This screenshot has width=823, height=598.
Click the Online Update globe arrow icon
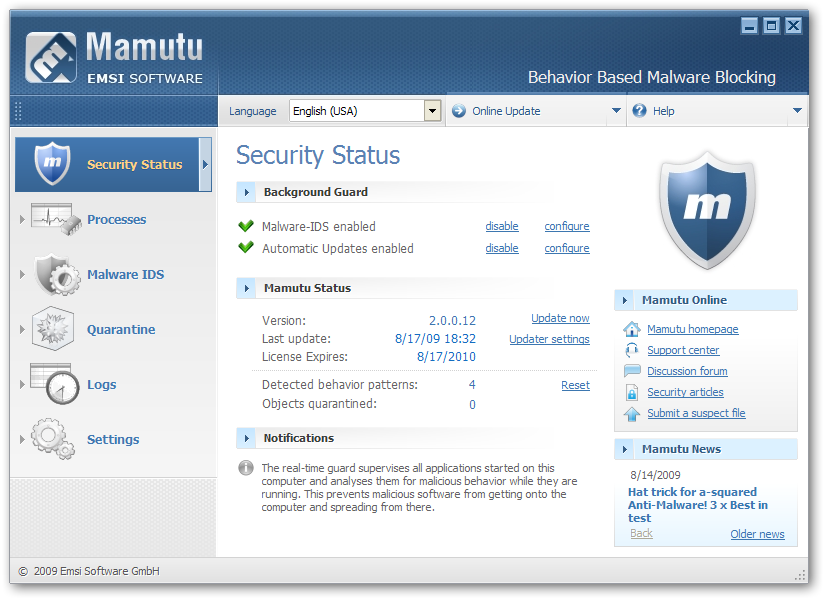tap(459, 111)
